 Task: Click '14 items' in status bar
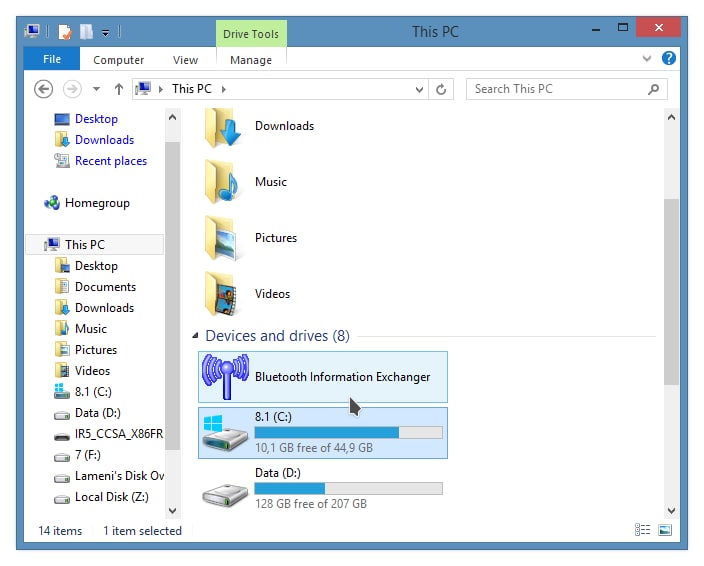tap(60, 531)
